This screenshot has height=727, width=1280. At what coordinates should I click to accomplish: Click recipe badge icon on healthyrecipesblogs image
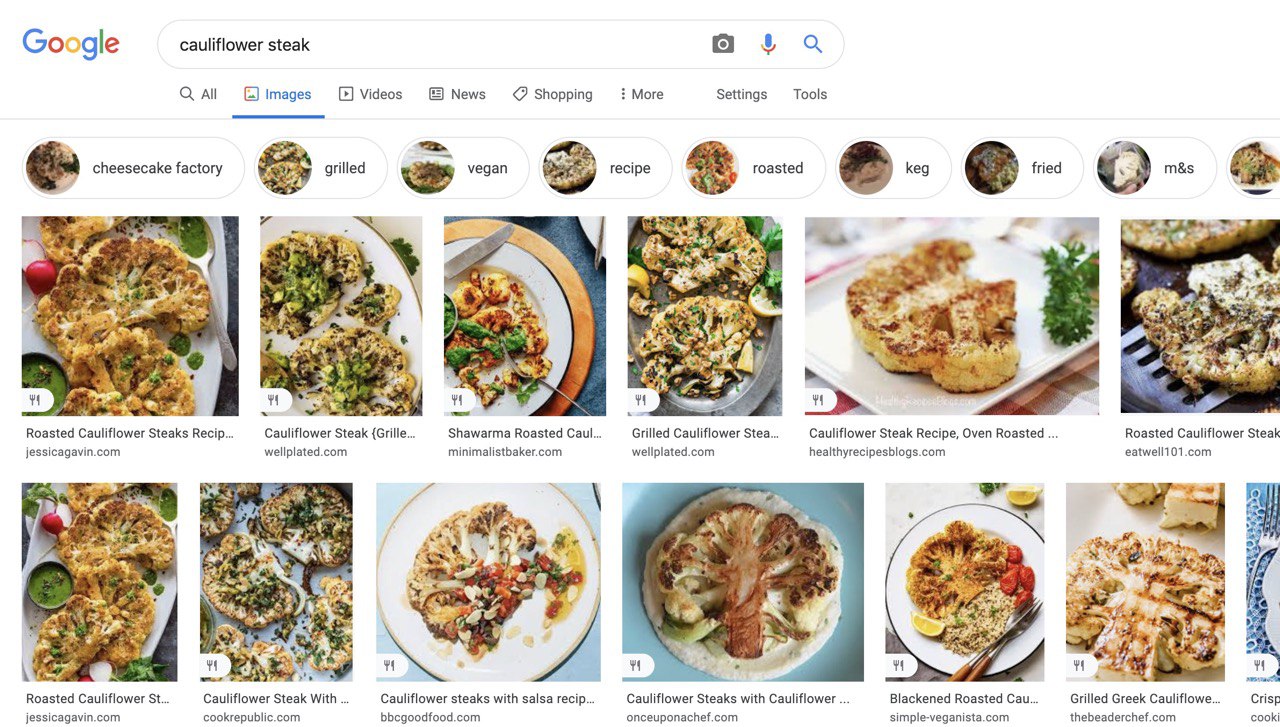[818, 400]
